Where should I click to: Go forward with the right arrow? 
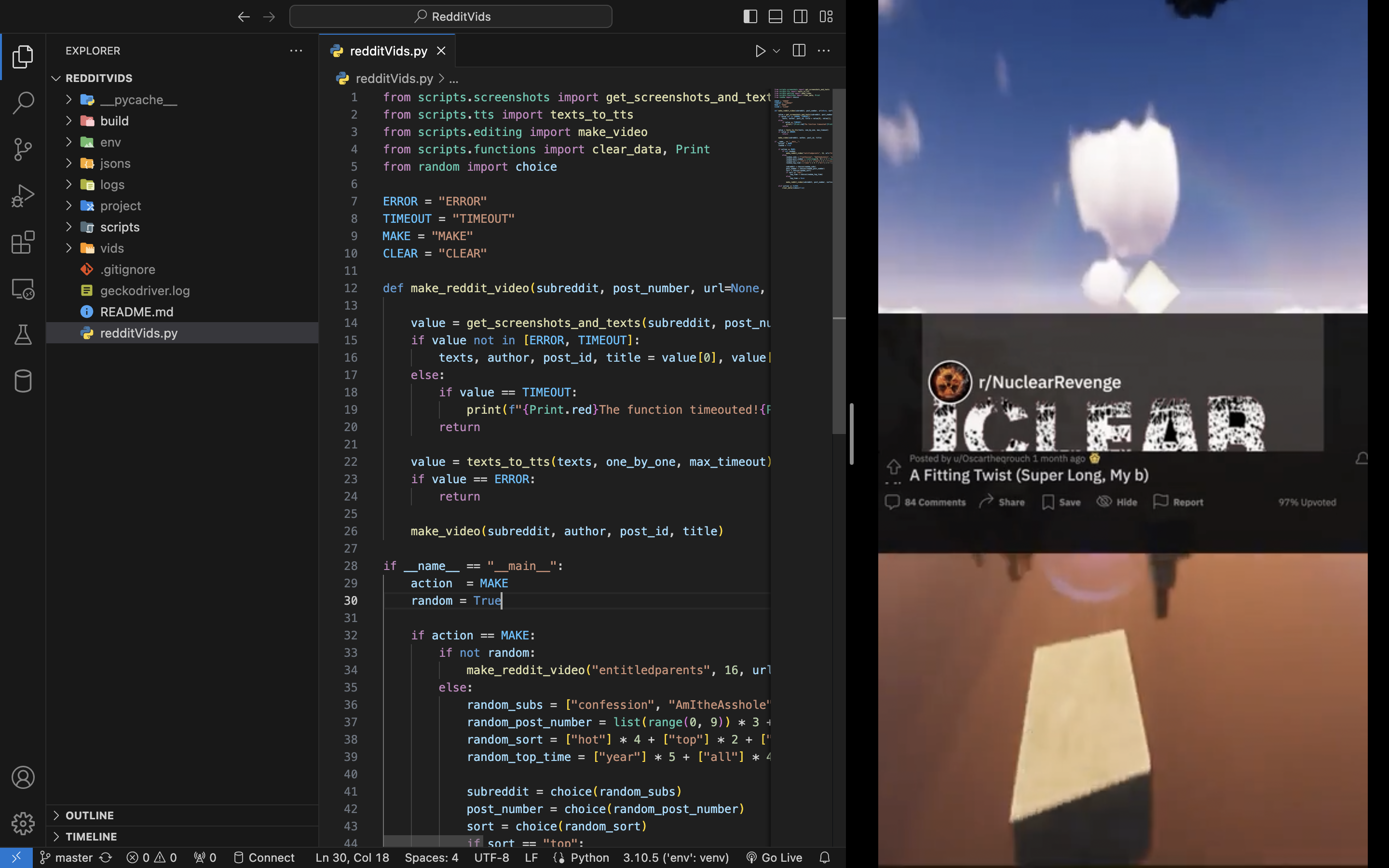point(269,17)
